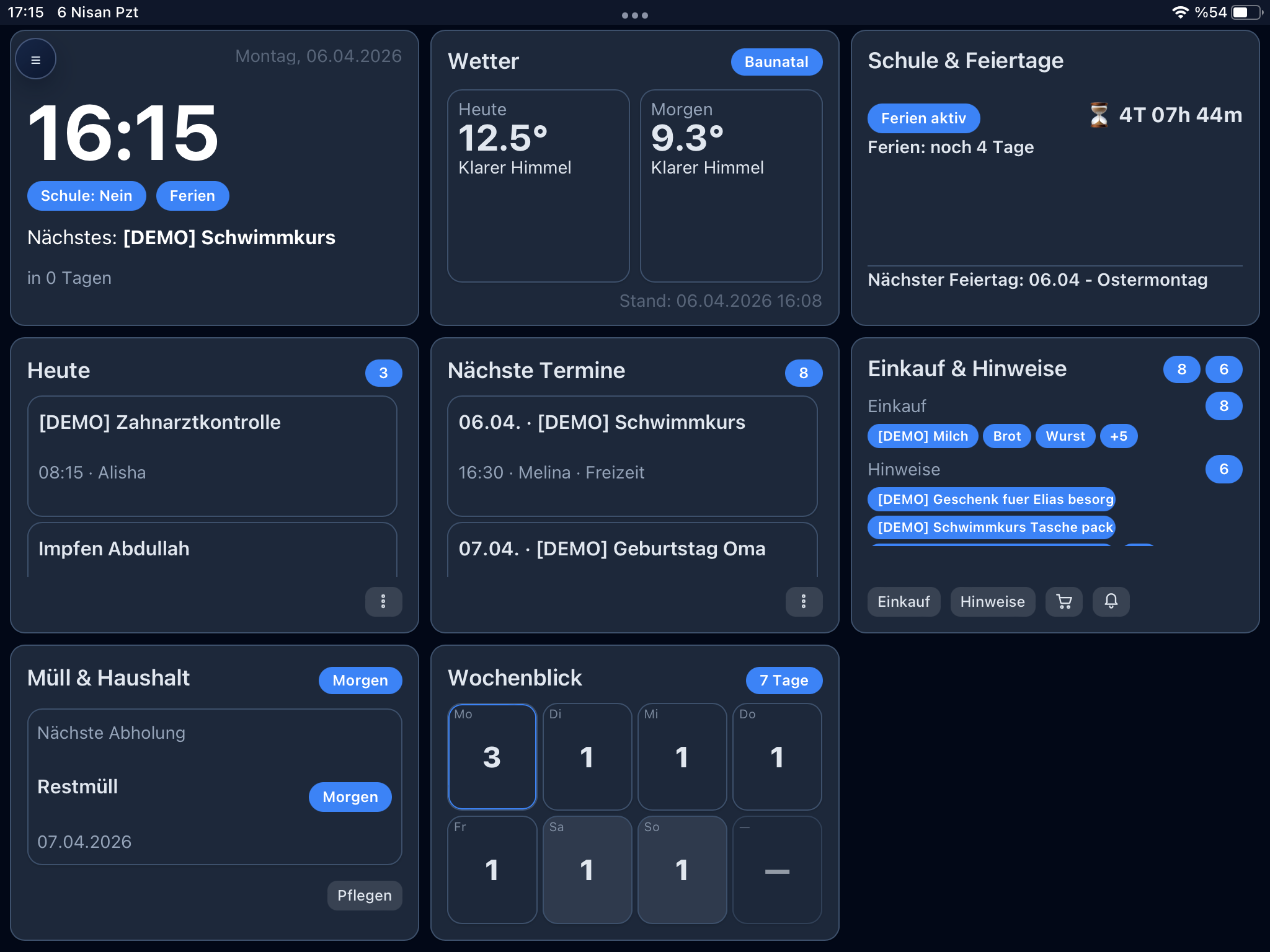Open the Baunatal location selector

(x=776, y=62)
